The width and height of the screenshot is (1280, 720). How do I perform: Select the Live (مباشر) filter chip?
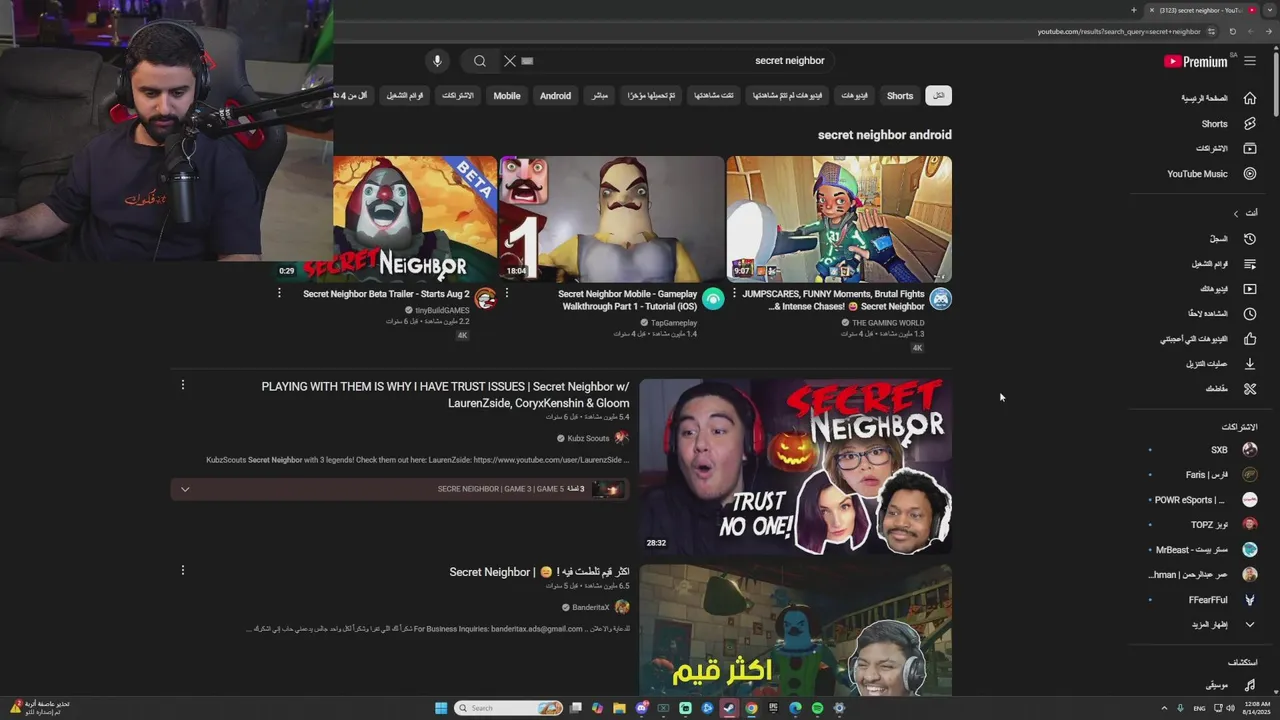click(599, 96)
